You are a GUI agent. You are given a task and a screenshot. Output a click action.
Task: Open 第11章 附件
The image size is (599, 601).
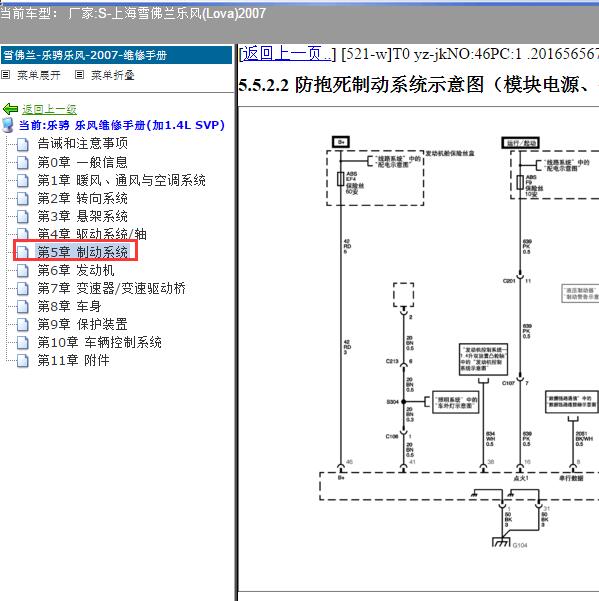(74, 360)
